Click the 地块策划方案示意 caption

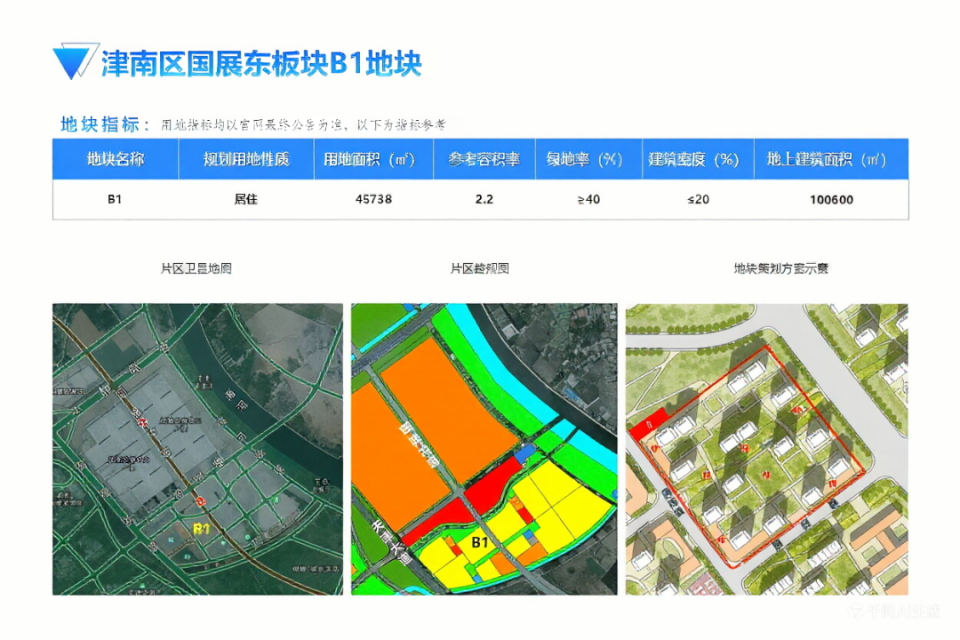coord(781,268)
